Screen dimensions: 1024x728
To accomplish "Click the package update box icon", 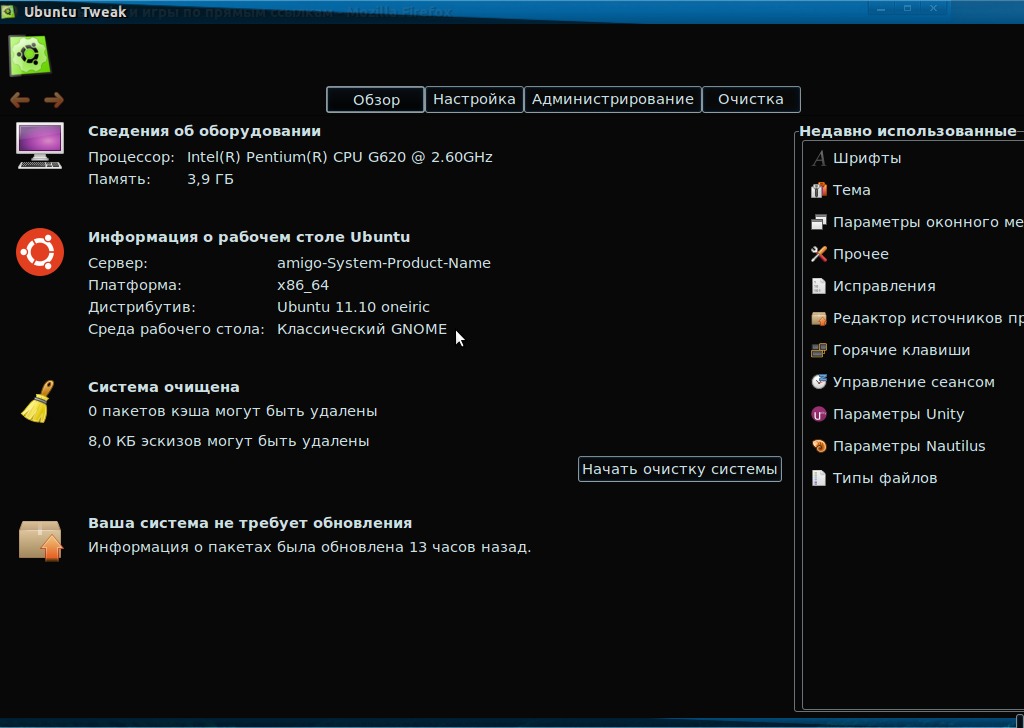I will pos(40,541).
